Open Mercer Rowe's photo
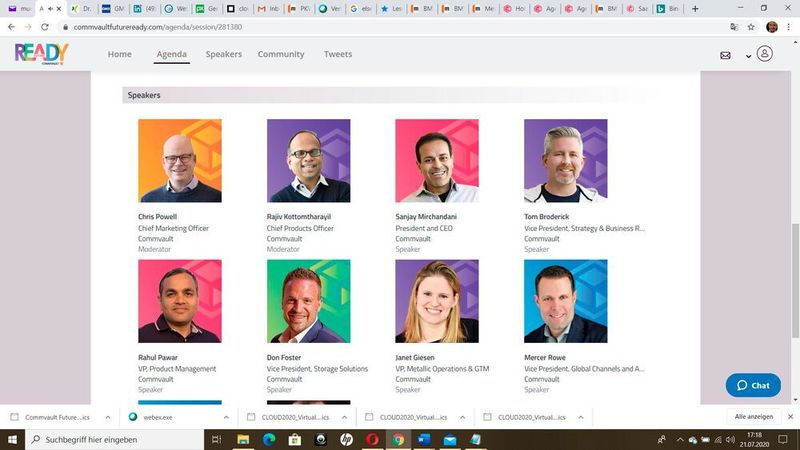800x450 pixels. [x=565, y=301]
